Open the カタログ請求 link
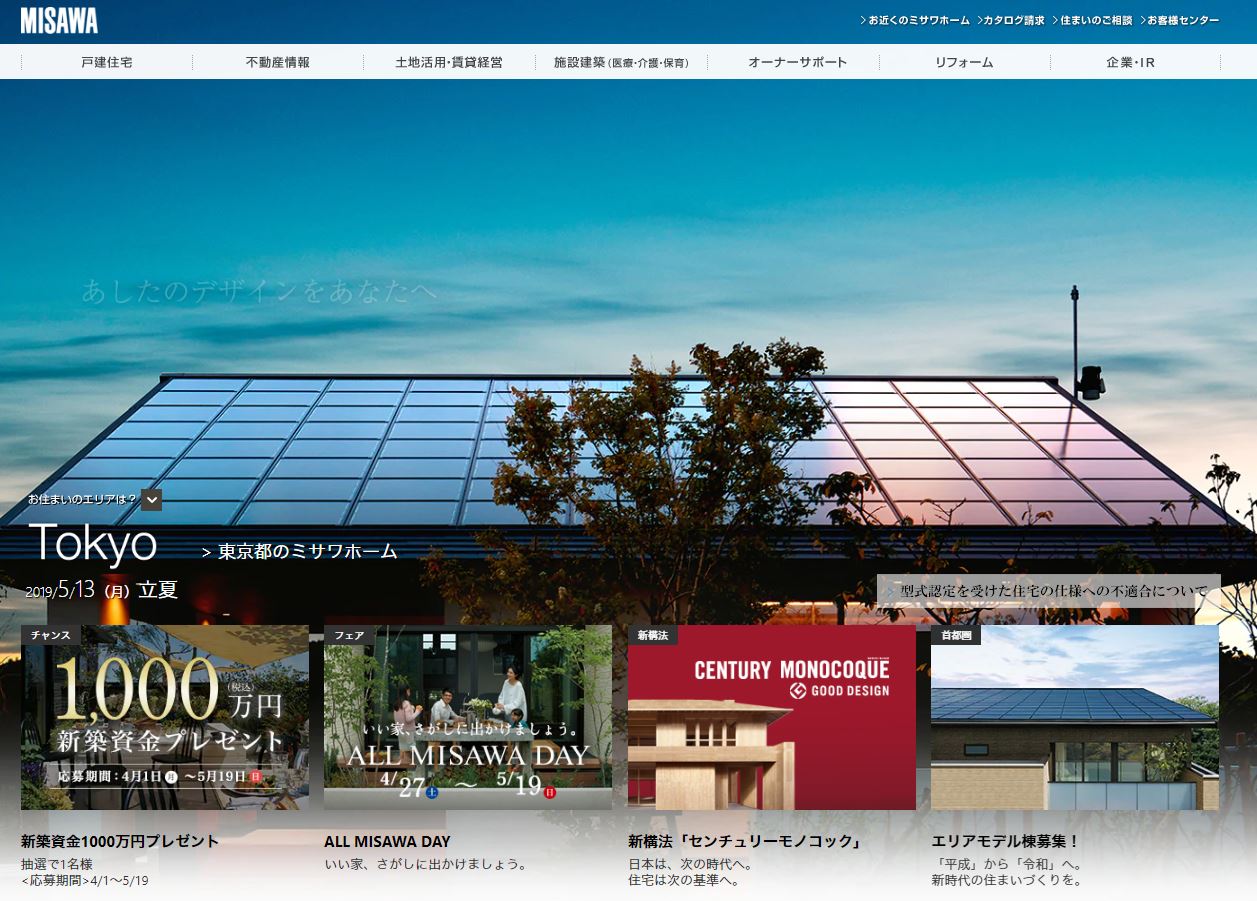 (x=1010, y=20)
